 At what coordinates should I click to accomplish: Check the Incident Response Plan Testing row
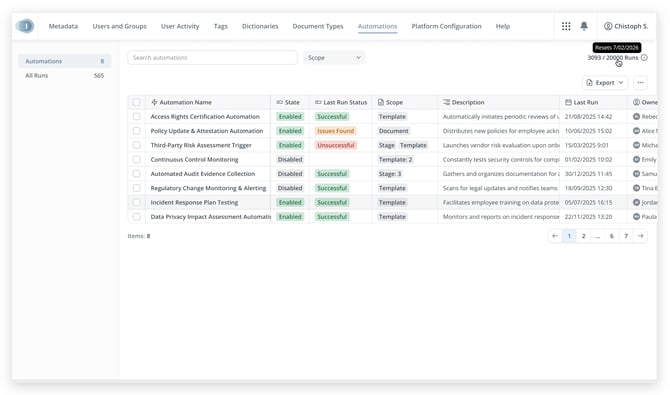point(136,202)
